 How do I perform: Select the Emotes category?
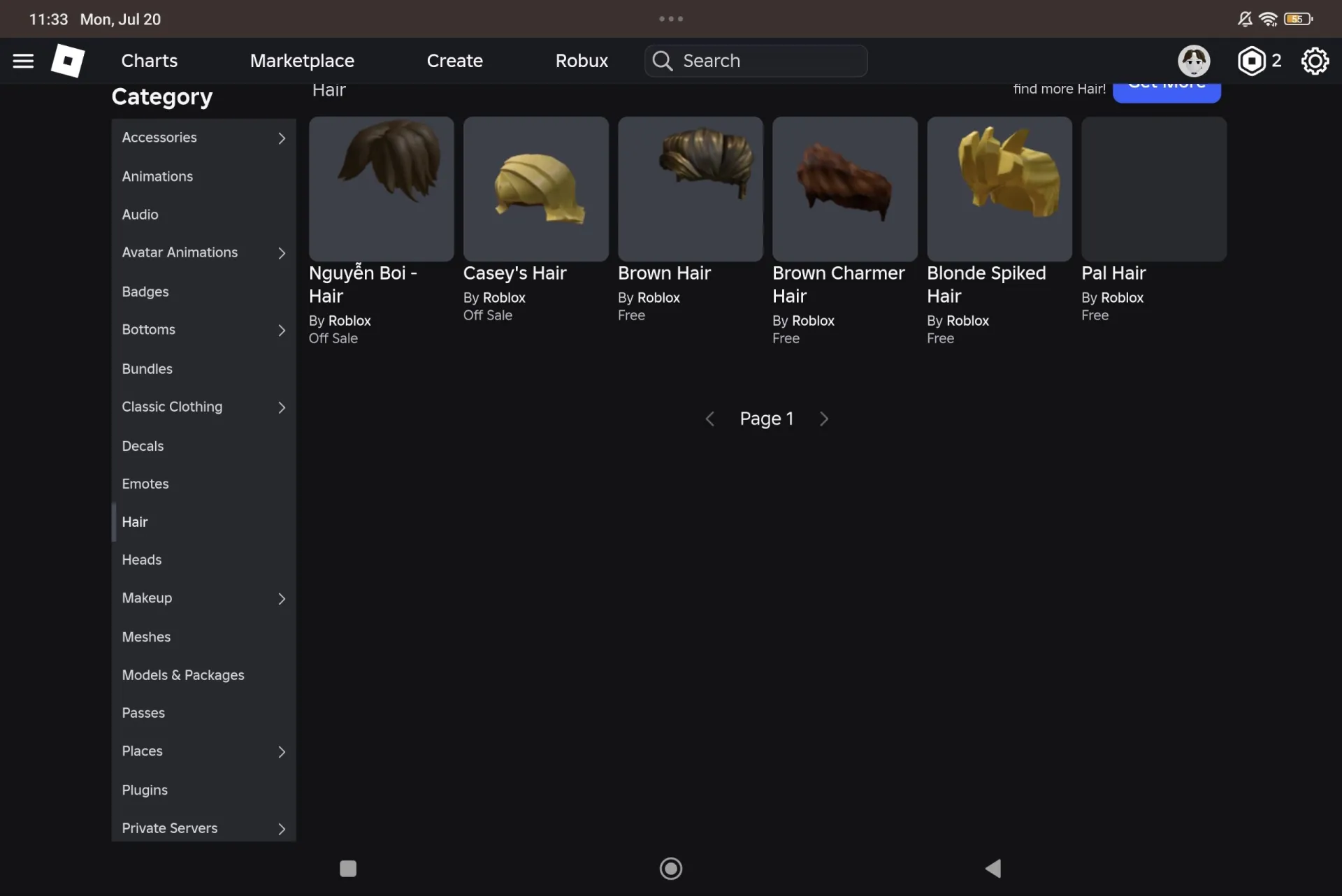[x=203, y=484]
